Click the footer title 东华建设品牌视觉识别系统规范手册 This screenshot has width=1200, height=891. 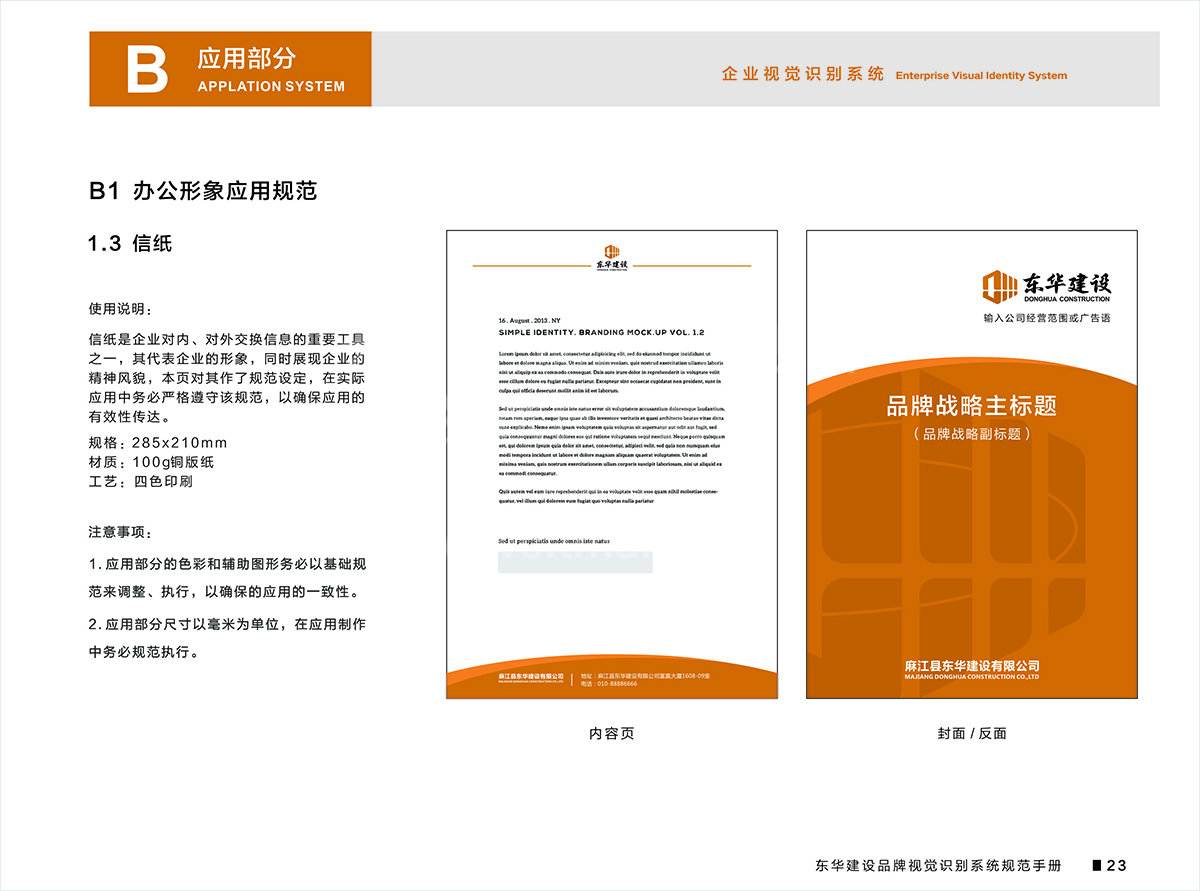pyautogui.click(x=938, y=865)
